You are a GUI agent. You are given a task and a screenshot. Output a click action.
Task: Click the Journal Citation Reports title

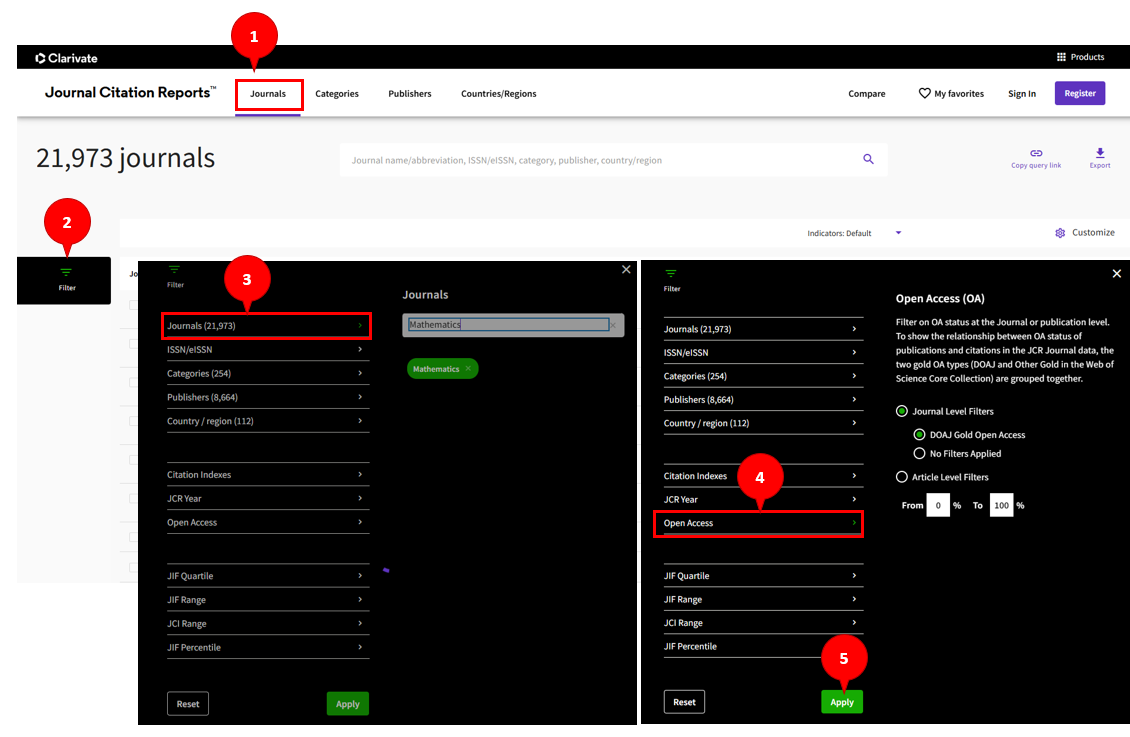point(130,92)
